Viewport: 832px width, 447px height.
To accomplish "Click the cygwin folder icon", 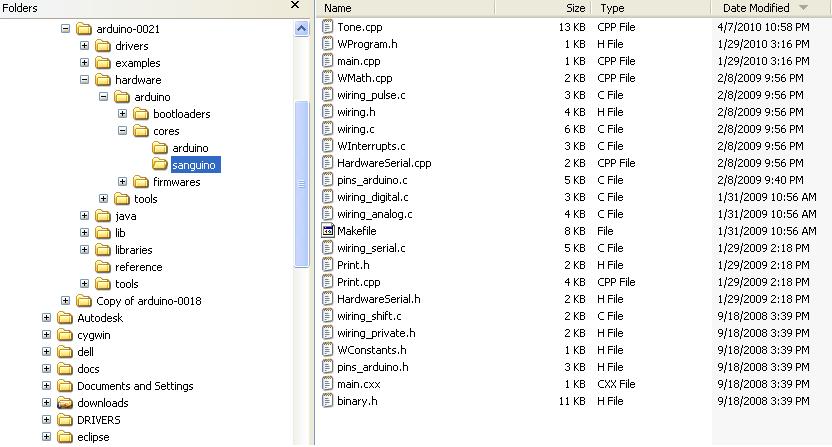I will coord(65,334).
